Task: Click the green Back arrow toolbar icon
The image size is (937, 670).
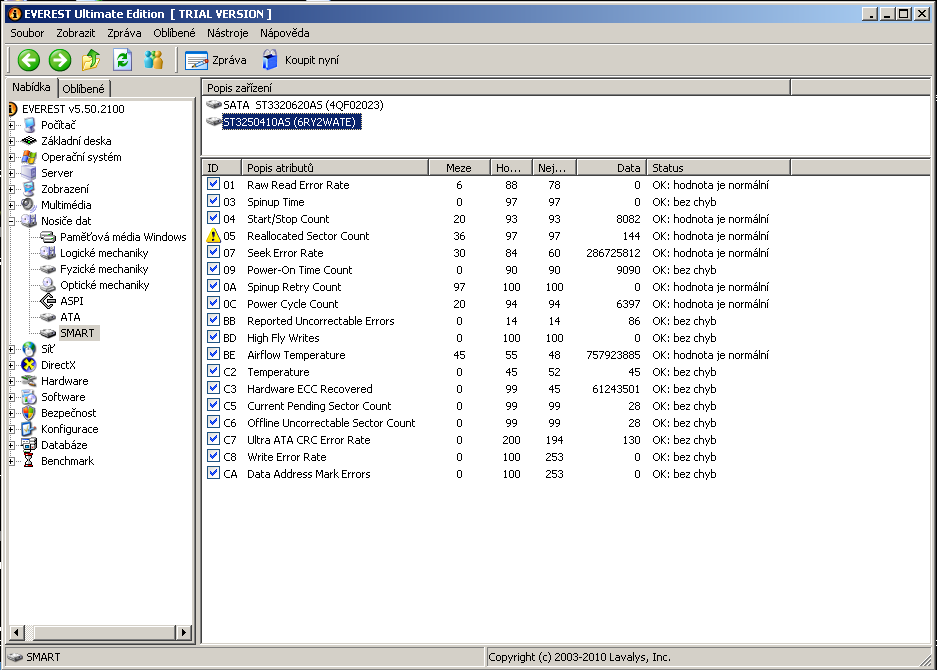Action: click(x=28, y=60)
